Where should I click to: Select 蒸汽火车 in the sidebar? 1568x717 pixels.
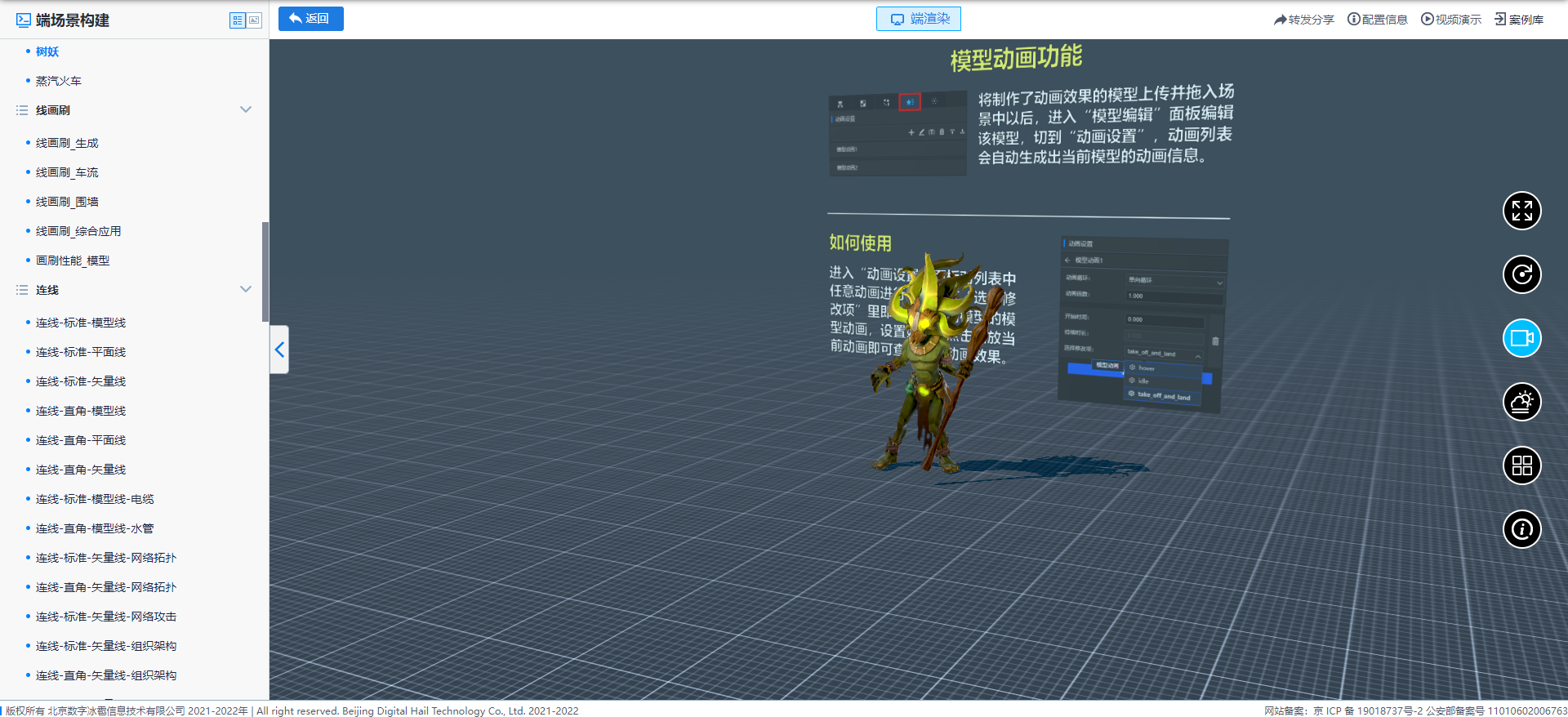[58, 81]
